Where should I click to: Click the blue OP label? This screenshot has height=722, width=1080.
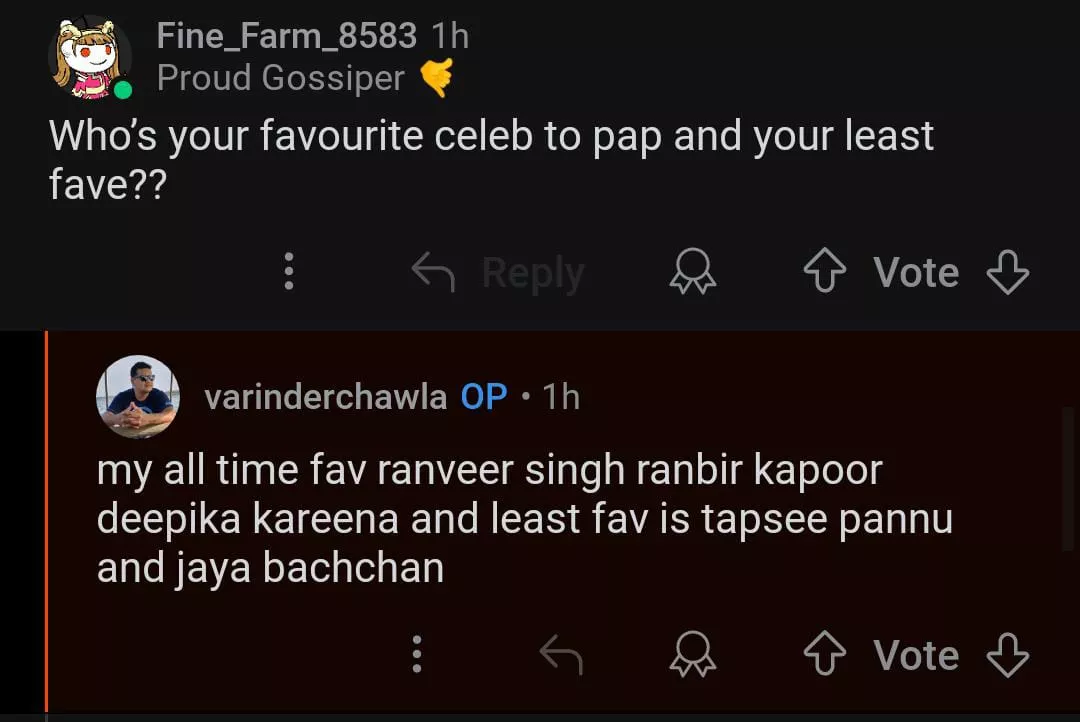(484, 397)
